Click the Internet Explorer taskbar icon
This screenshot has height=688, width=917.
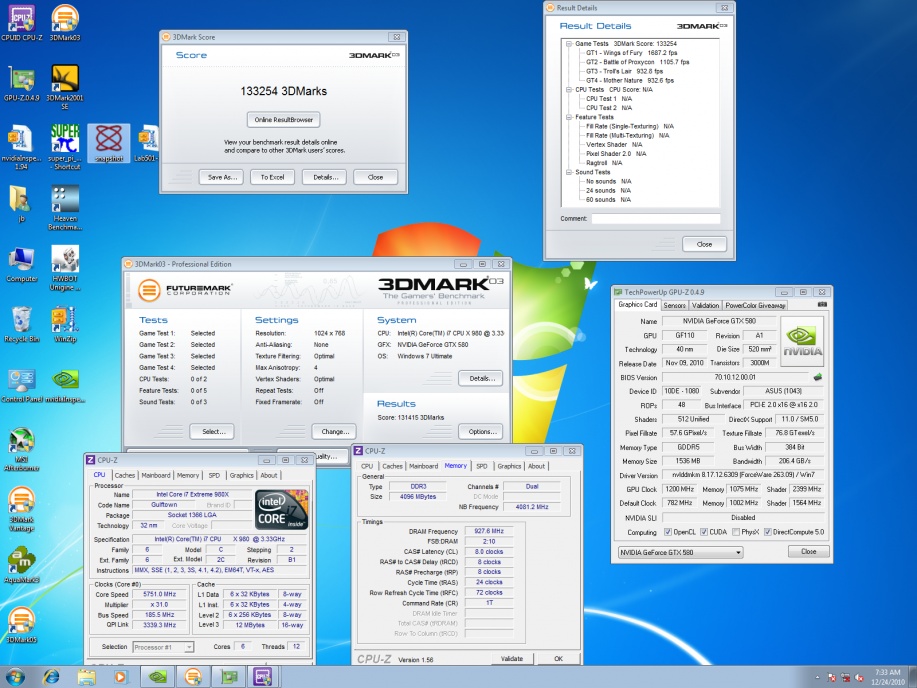[x=51, y=676]
